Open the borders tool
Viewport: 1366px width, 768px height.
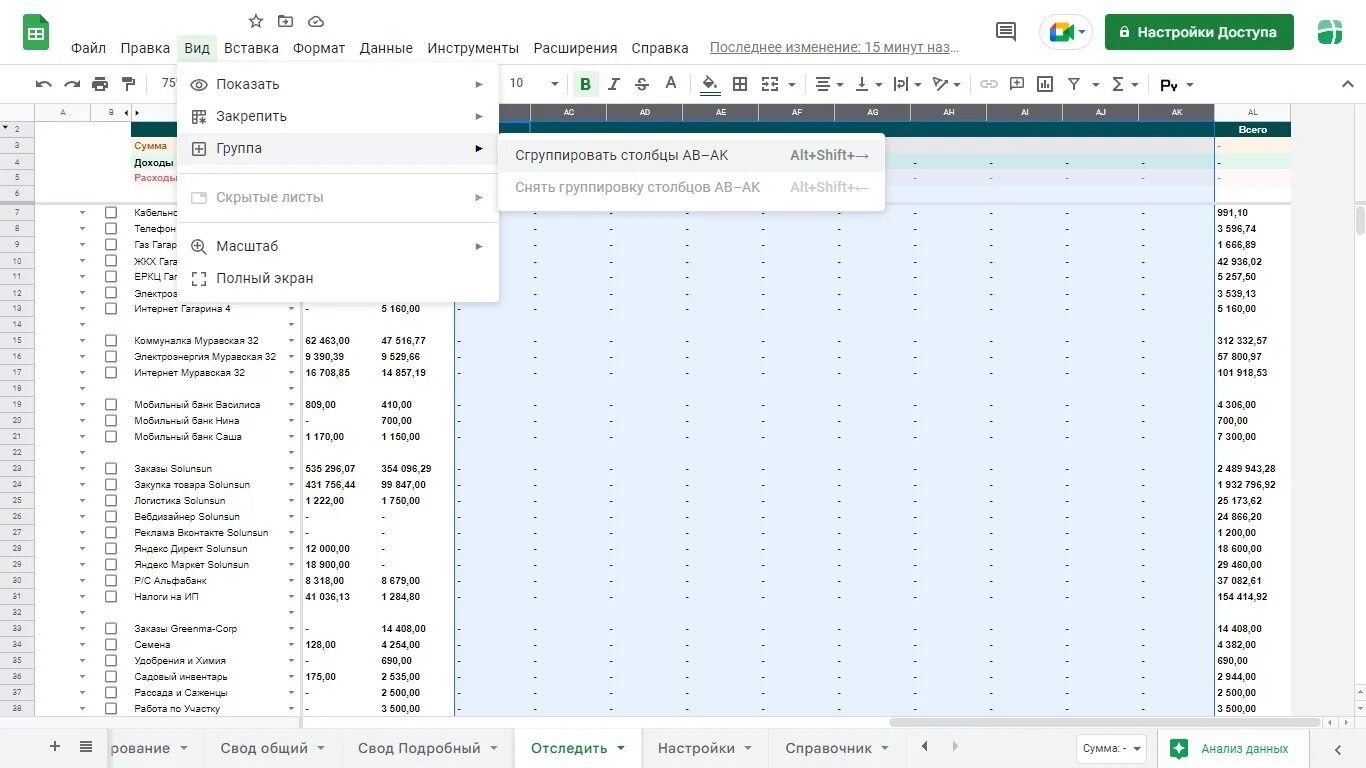740,84
